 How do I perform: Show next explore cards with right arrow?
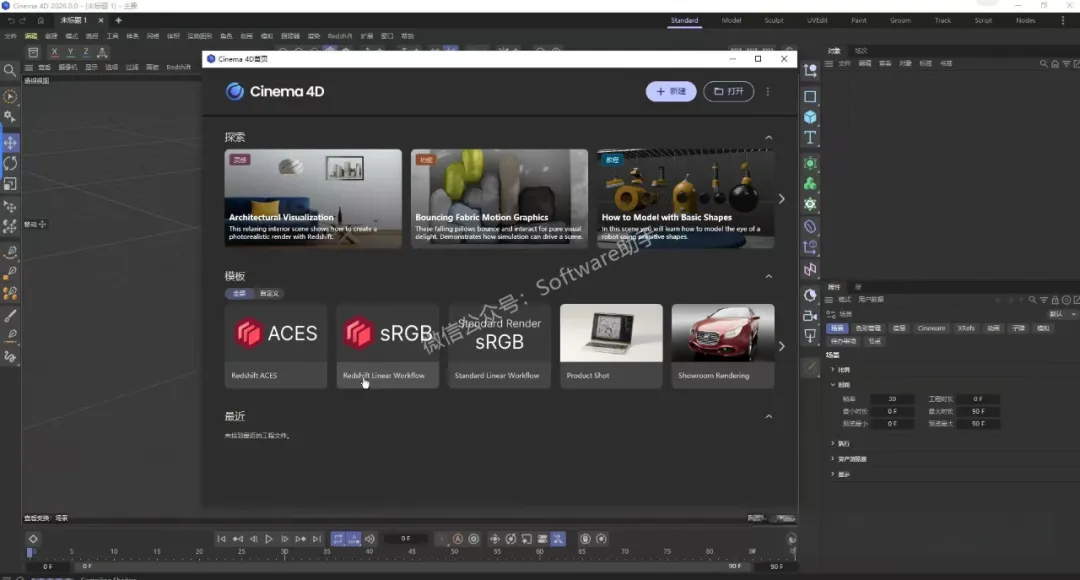click(781, 199)
